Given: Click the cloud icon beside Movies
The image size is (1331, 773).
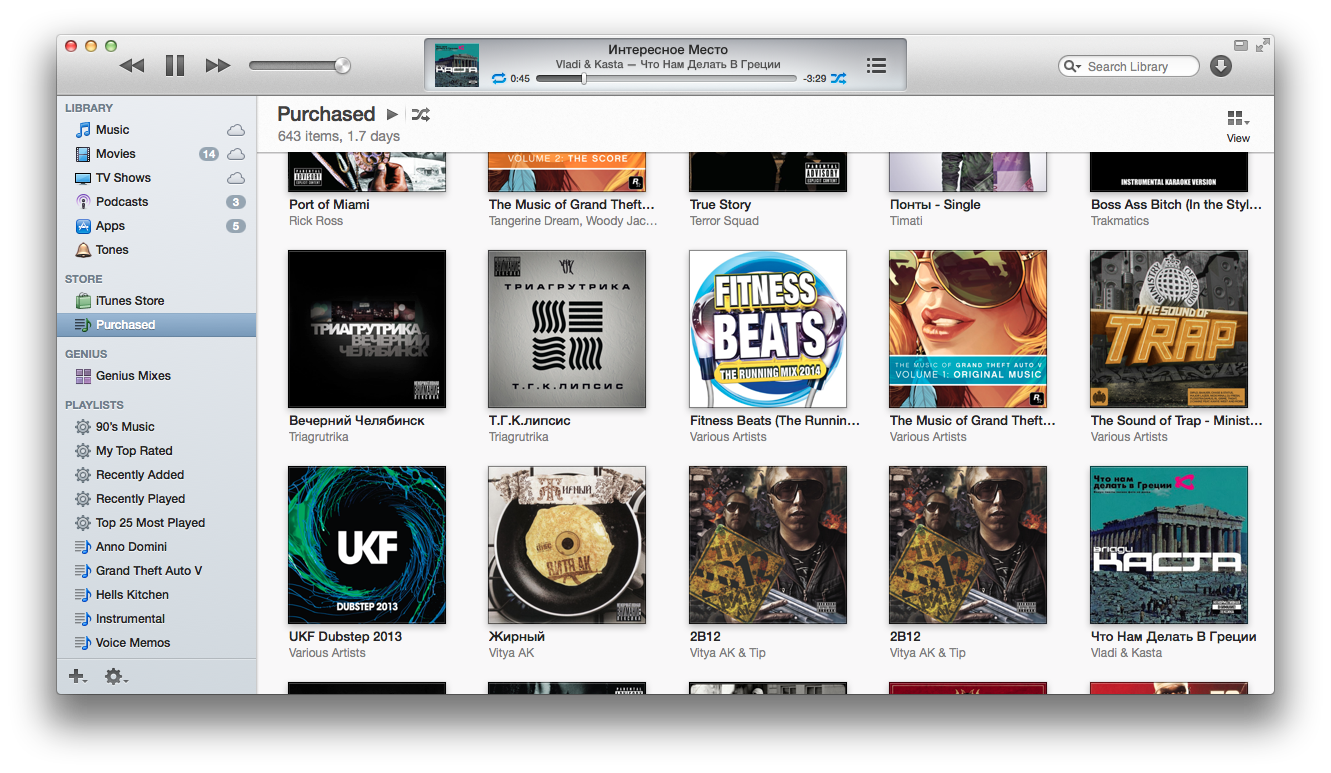Looking at the screenshot, I should (236, 154).
